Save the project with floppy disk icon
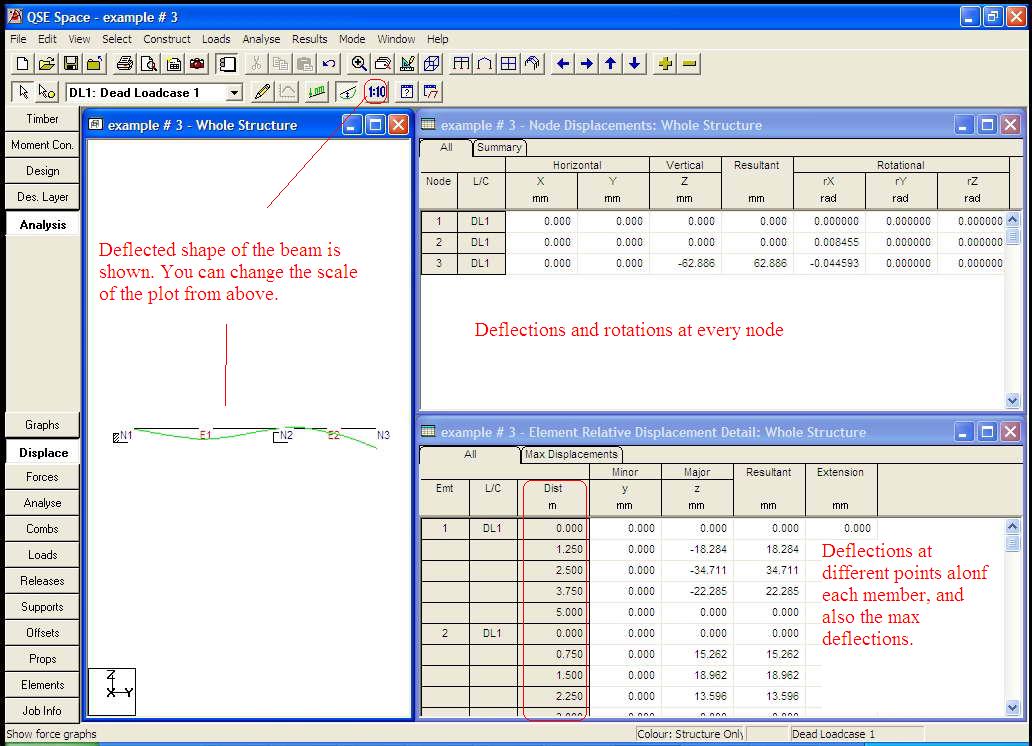Viewport: 1032px width, 746px height. [x=70, y=64]
